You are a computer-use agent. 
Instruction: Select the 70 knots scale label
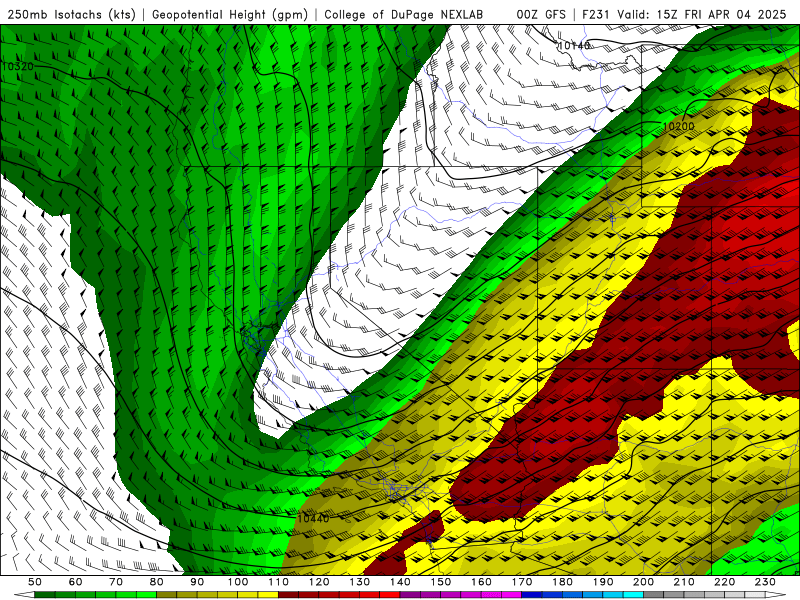point(116,582)
